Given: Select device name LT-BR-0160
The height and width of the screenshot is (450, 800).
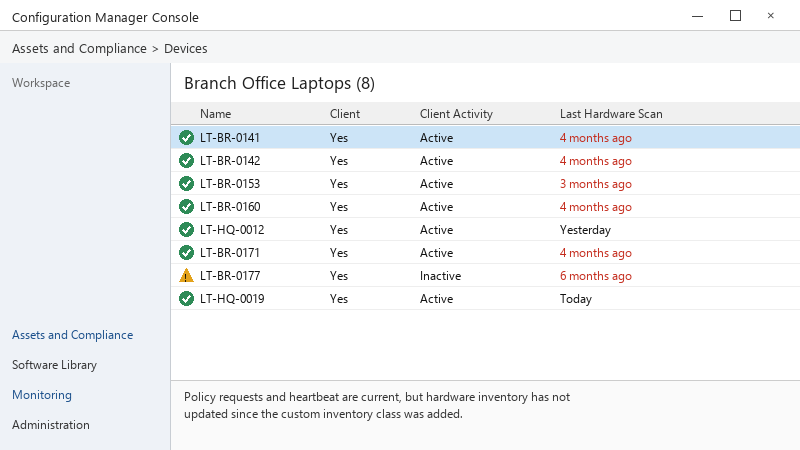Looking at the screenshot, I should click(x=230, y=207).
